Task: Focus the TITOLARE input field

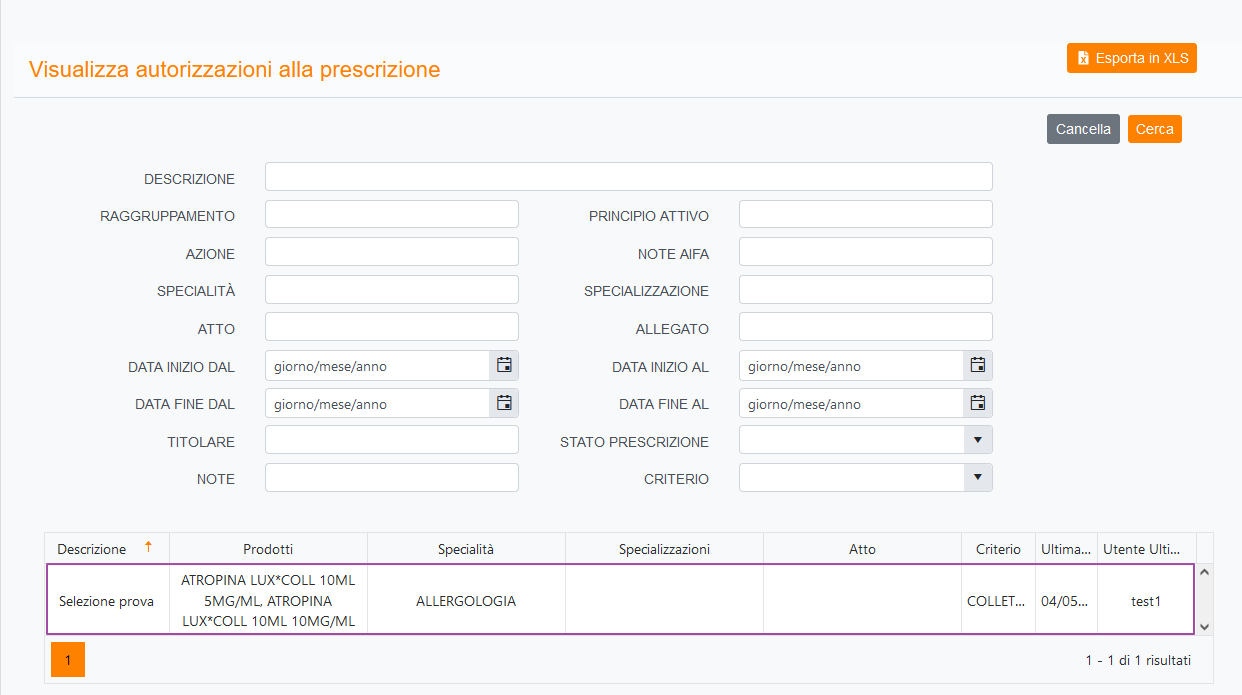Action: point(391,440)
